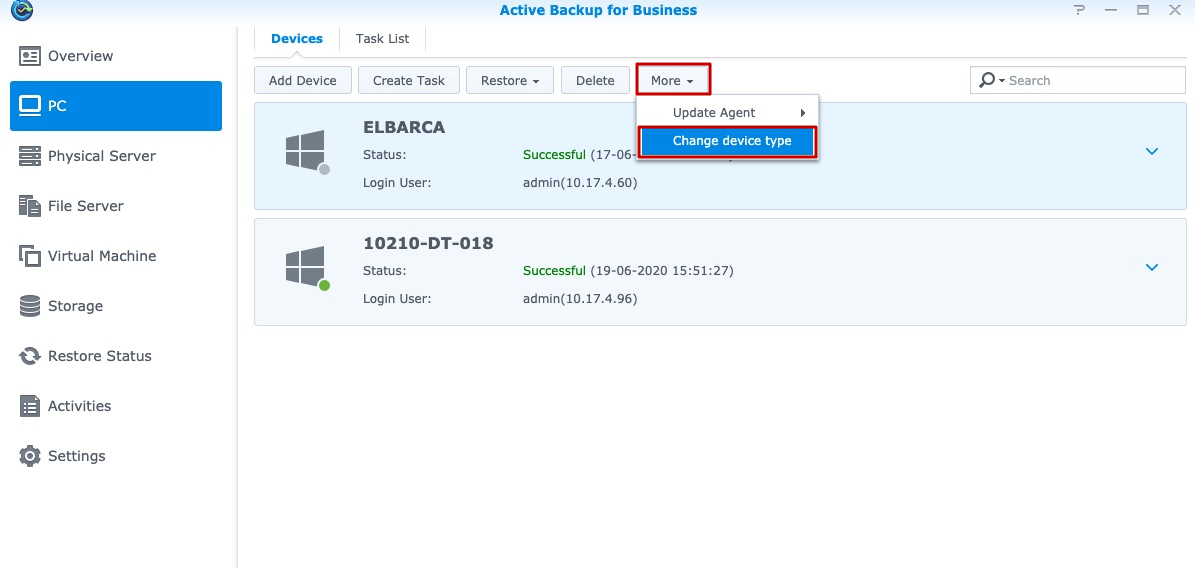1195x568 pixels.
Task: Click the Add Device button
Action: point(303,80)
